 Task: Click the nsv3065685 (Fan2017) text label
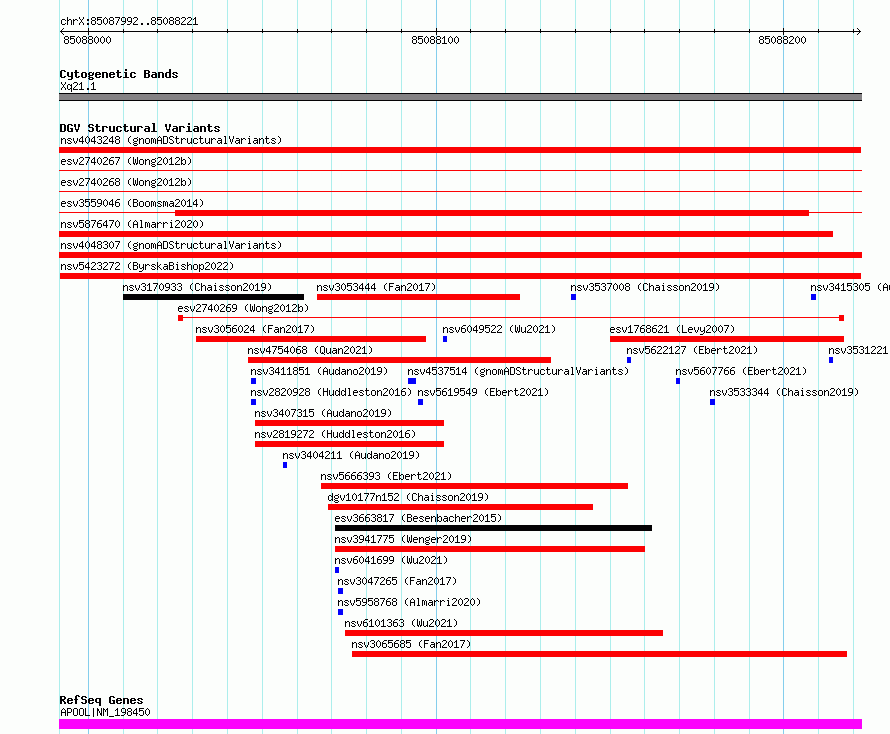pyautogui.click(x=411, y=644)
